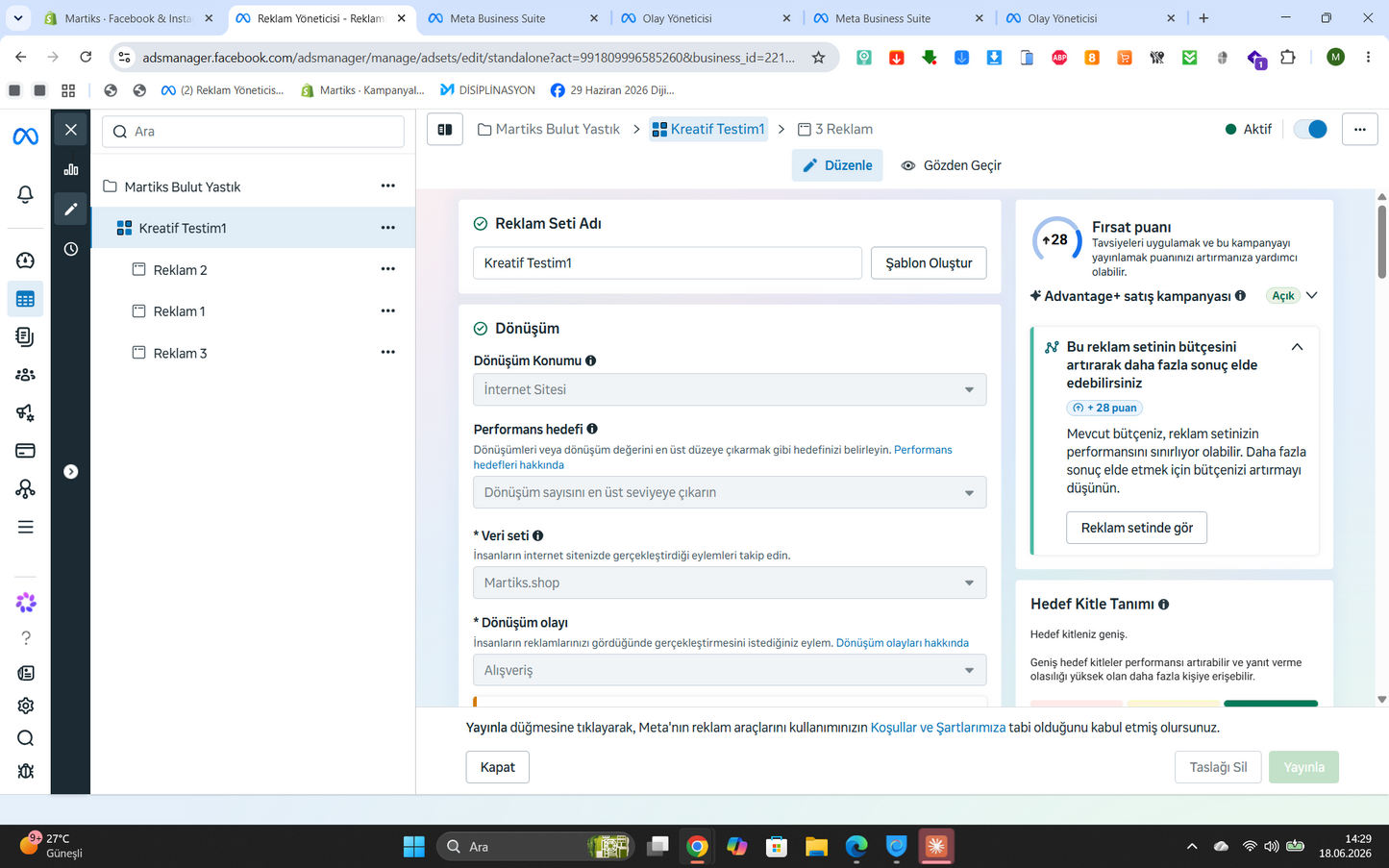Click the chart view icon in editor rail
The image size is (1389, 868).
click(70, 169)
